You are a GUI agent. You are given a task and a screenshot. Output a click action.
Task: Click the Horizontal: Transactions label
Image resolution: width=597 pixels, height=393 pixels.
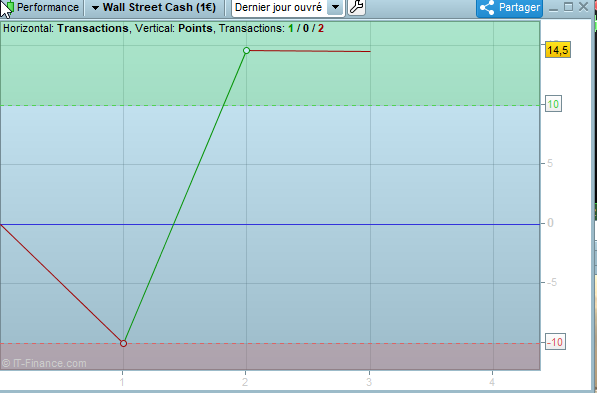click(65, 29)
